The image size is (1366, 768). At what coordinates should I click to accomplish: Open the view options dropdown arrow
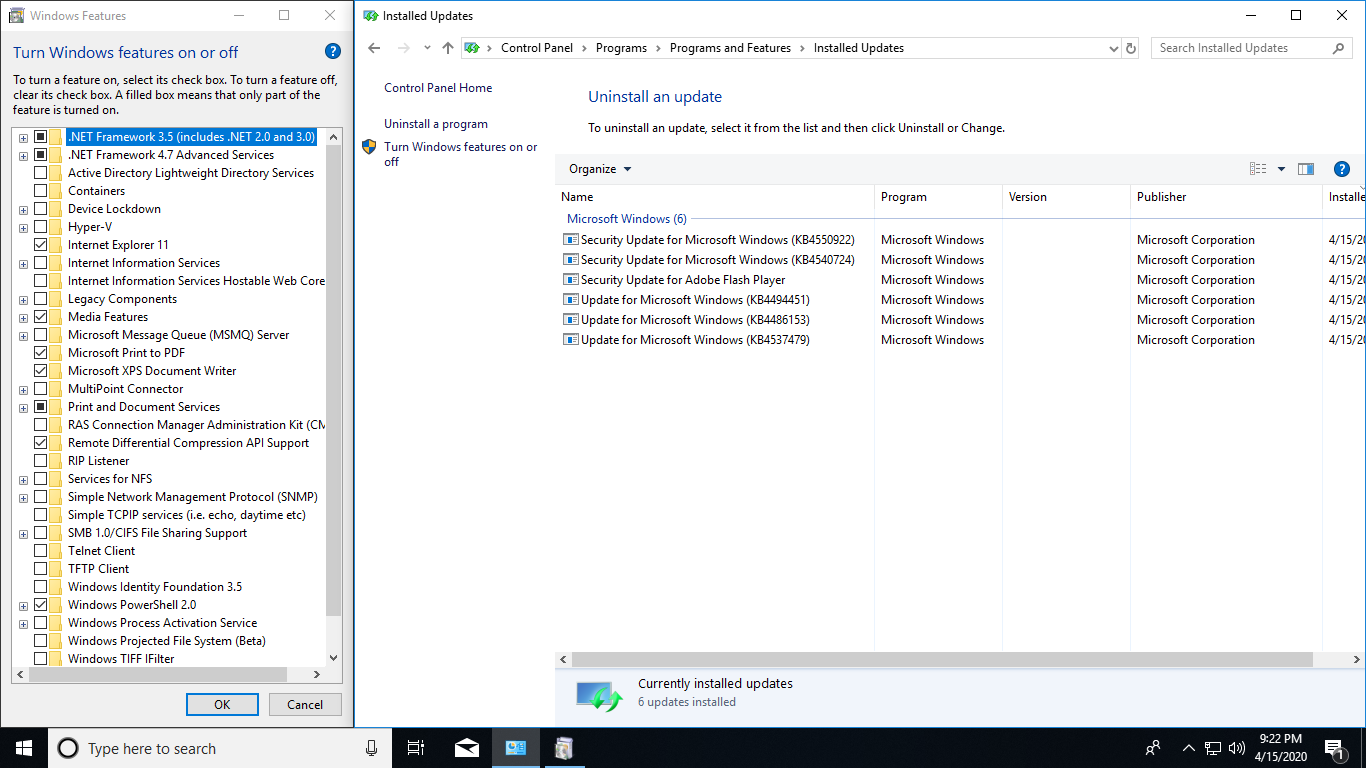(1281, 169)
